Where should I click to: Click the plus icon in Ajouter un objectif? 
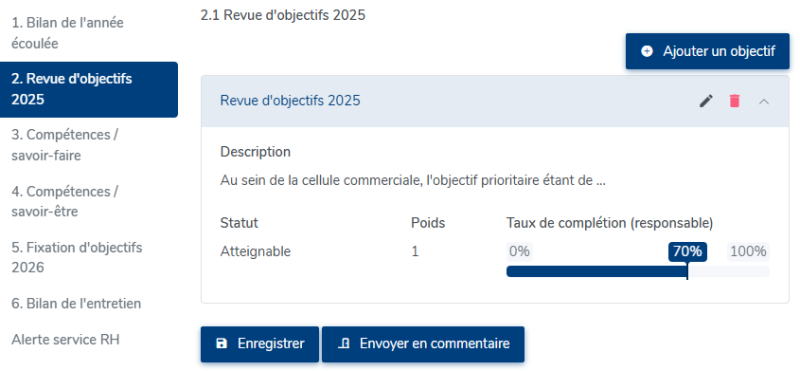coord(647,52)
